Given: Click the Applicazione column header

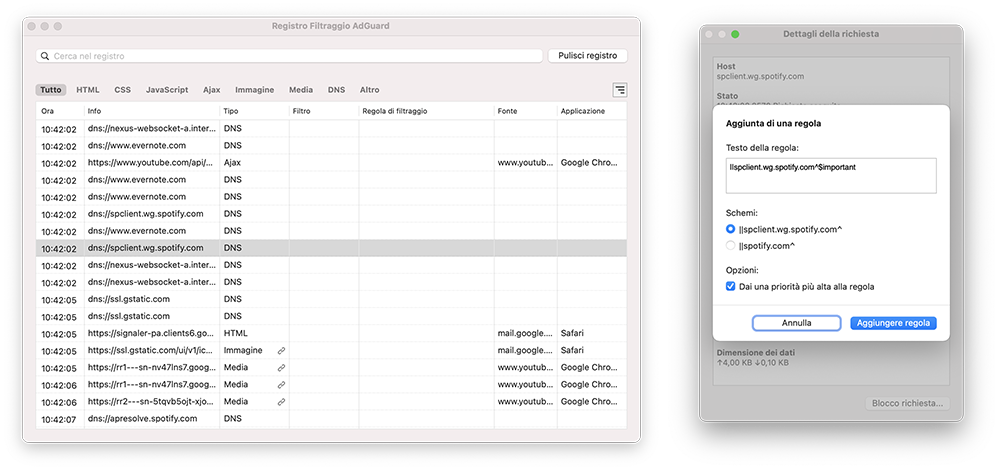Looking at the screenshot, I should 592,111.
